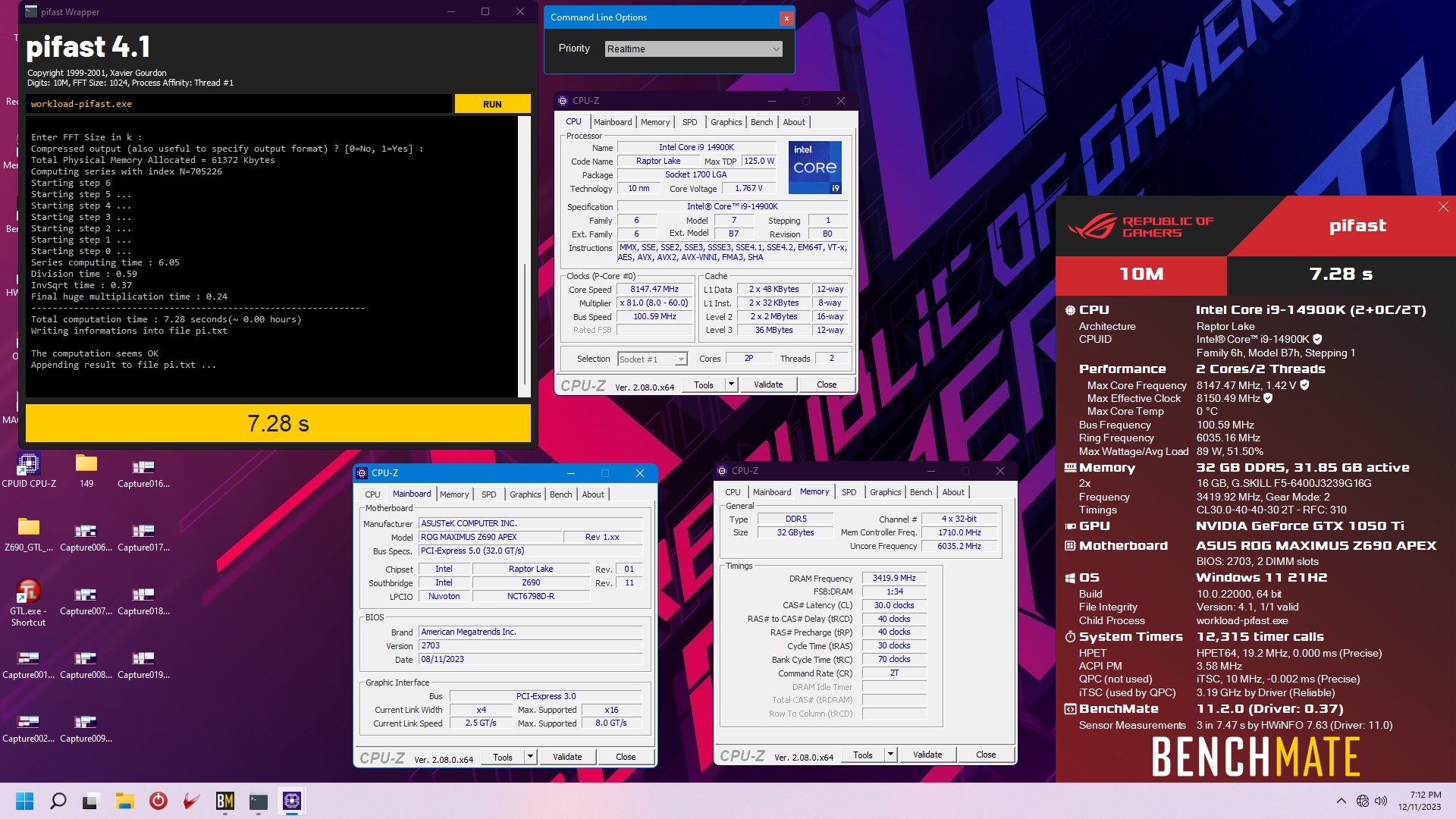Expand Tools dropdown arrow in Mainboard CPU-Z window
Screen dimensions: 1456x819
[530, 757]
